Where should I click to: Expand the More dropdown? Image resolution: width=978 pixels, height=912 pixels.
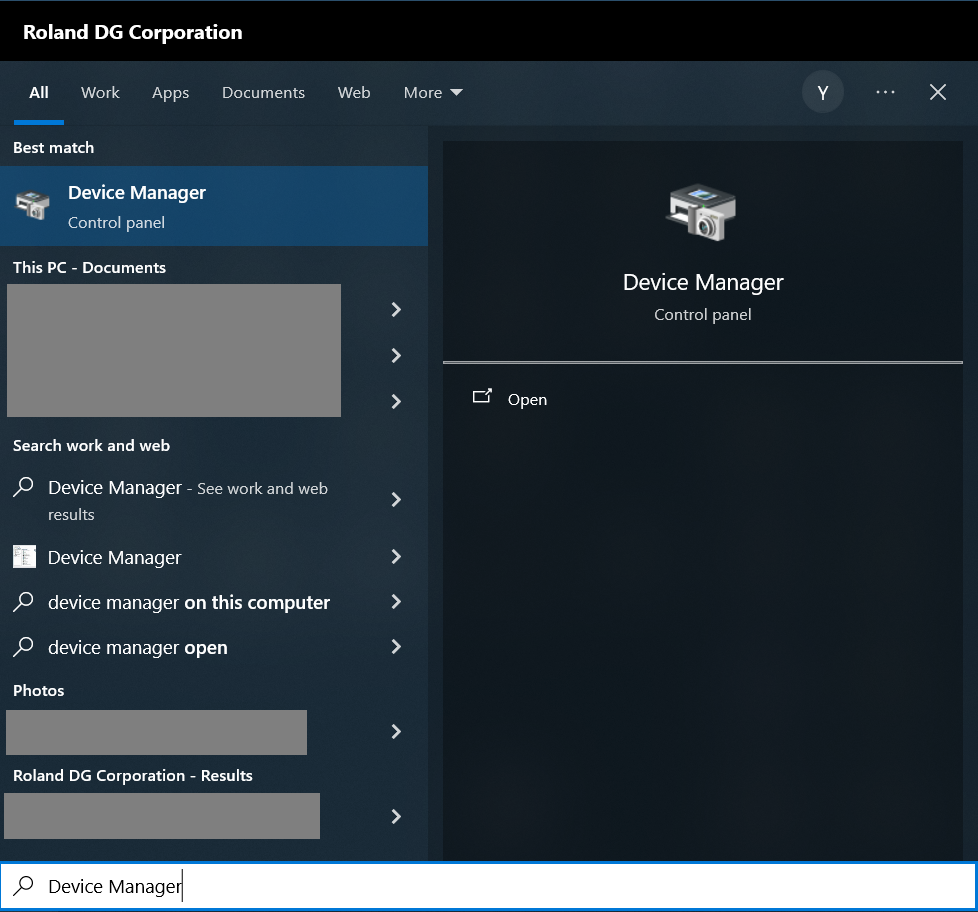[x=433, y=93]
